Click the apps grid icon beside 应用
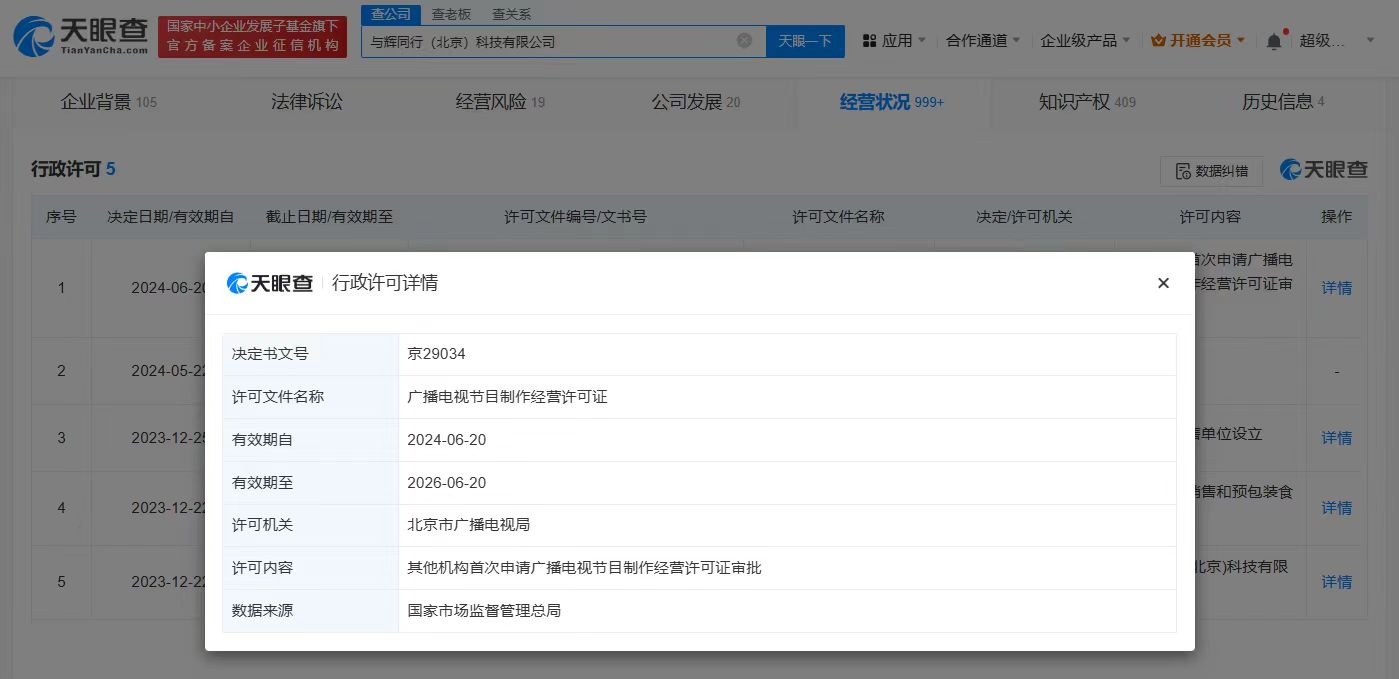This screenshot has height=679, width=1399. click(x=868, y=38)
